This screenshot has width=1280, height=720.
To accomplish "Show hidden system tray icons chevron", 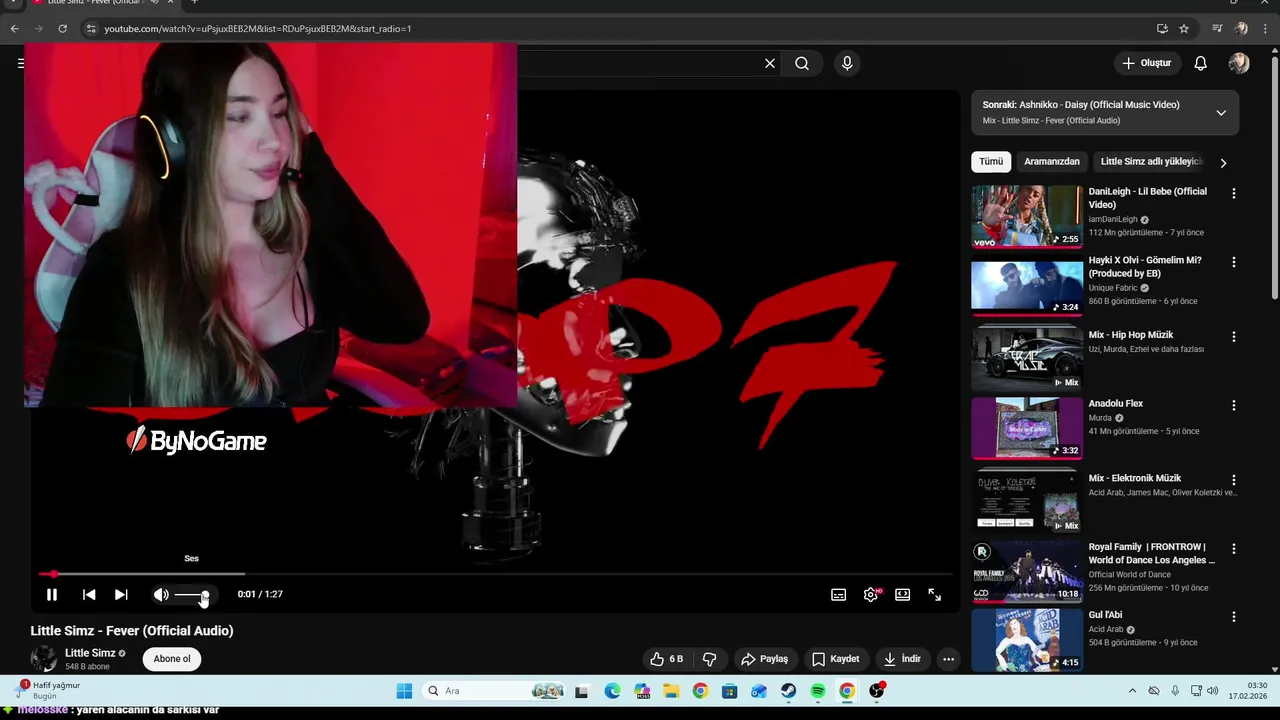I will pyautogui.click(x=1132, y=691).
